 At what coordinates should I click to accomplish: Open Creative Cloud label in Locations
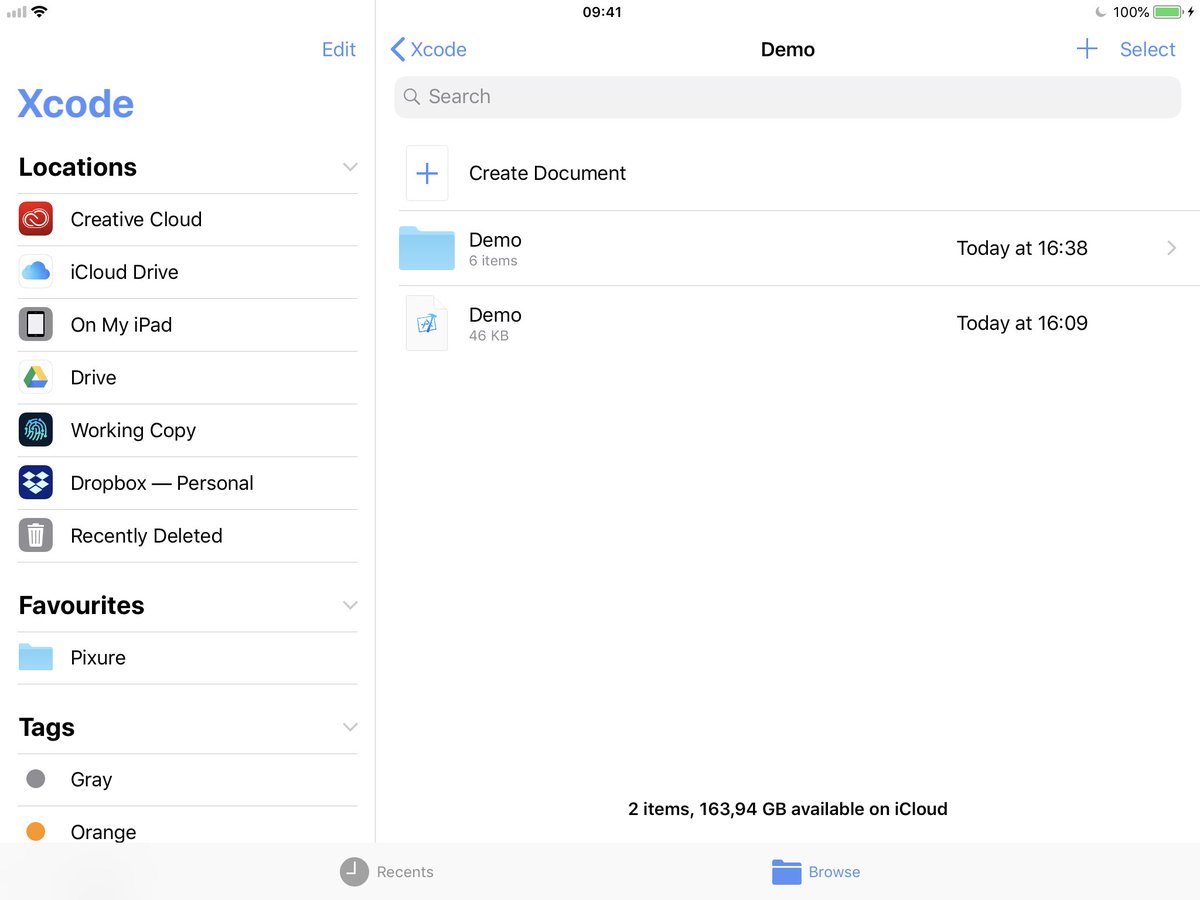136,219
